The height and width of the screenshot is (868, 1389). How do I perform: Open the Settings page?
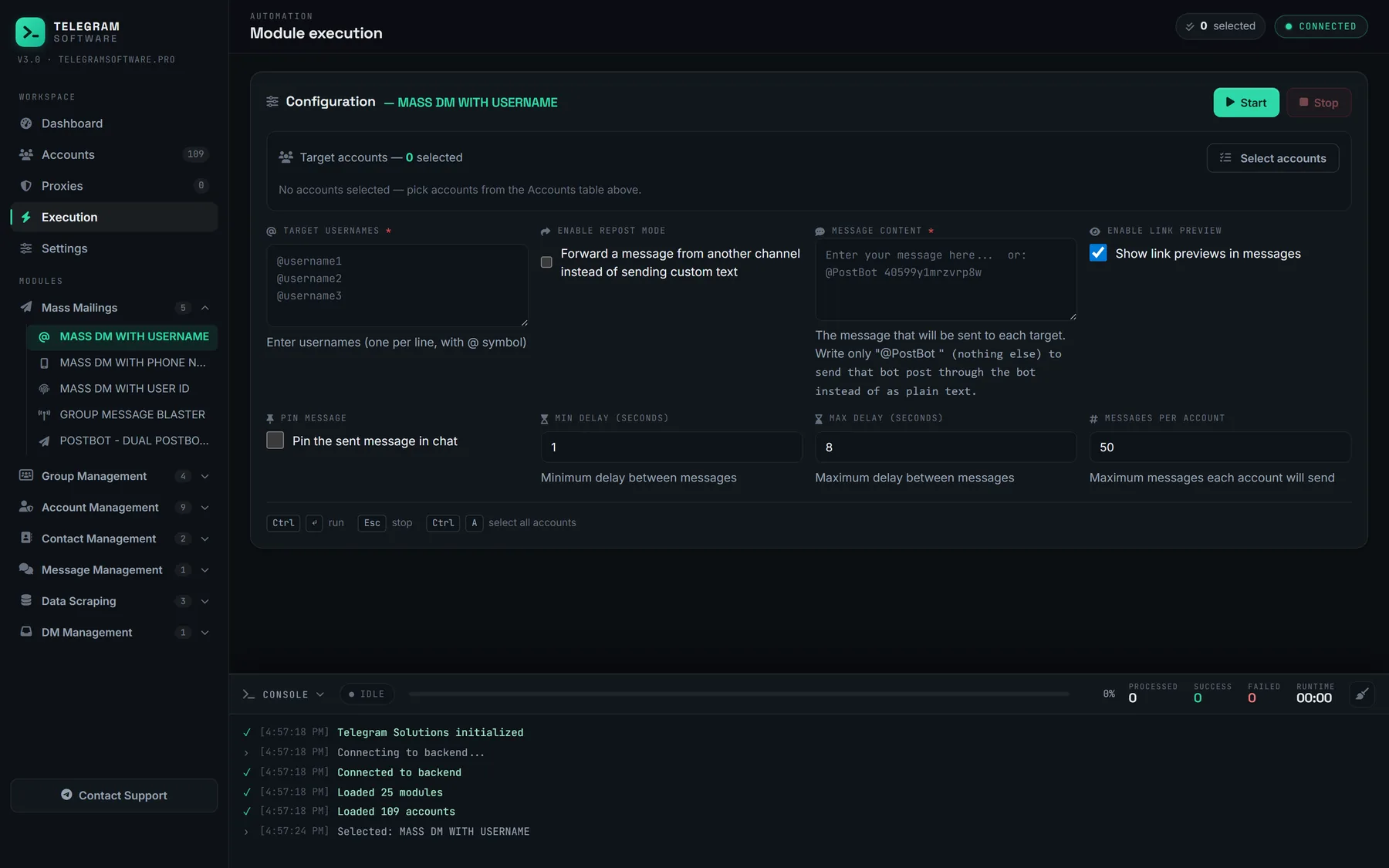[x=114, y=248]
